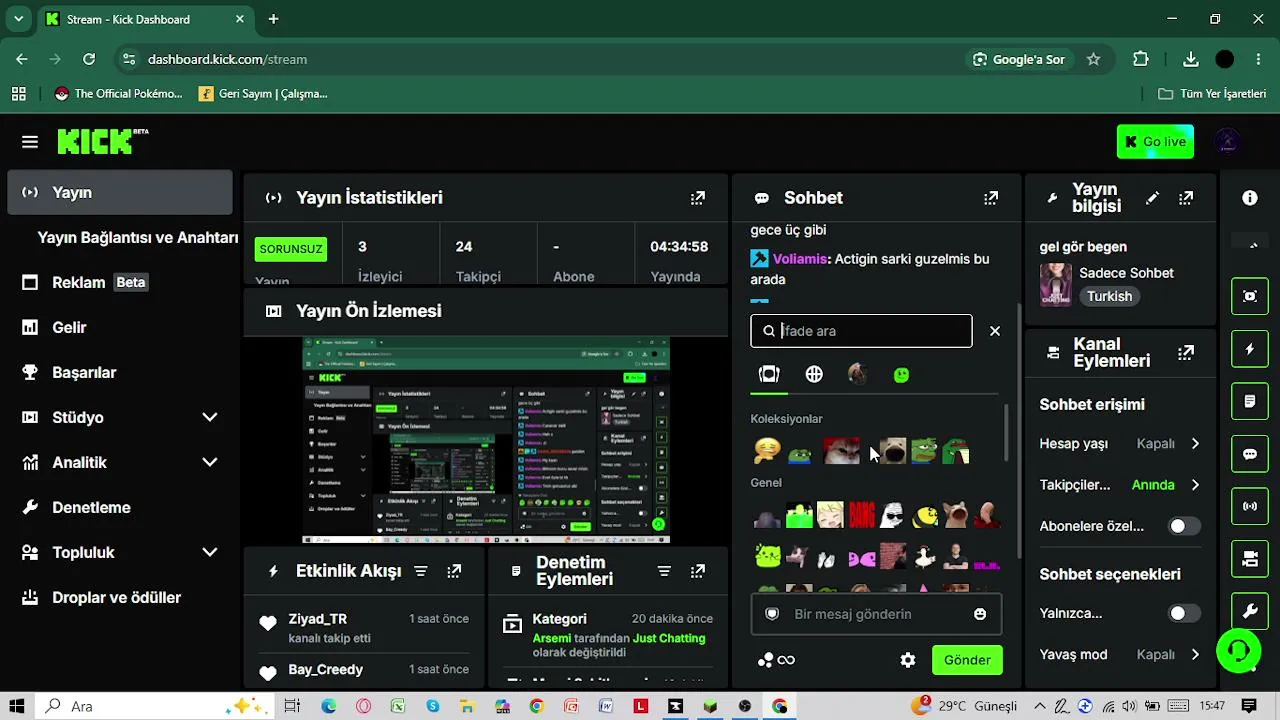Click Google'a Sor in address bar
This screenshot has width=1280, height=720.
1019,59
